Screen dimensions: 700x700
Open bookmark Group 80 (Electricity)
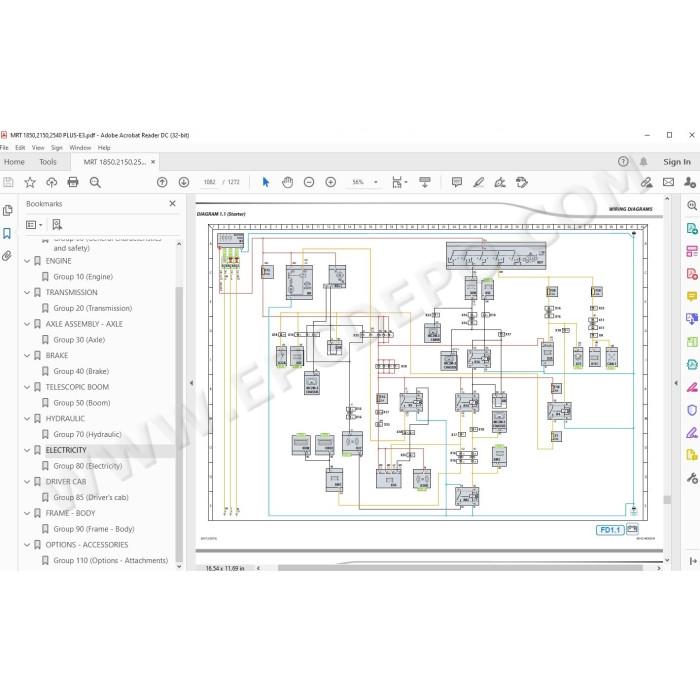[x=88, y=466]
